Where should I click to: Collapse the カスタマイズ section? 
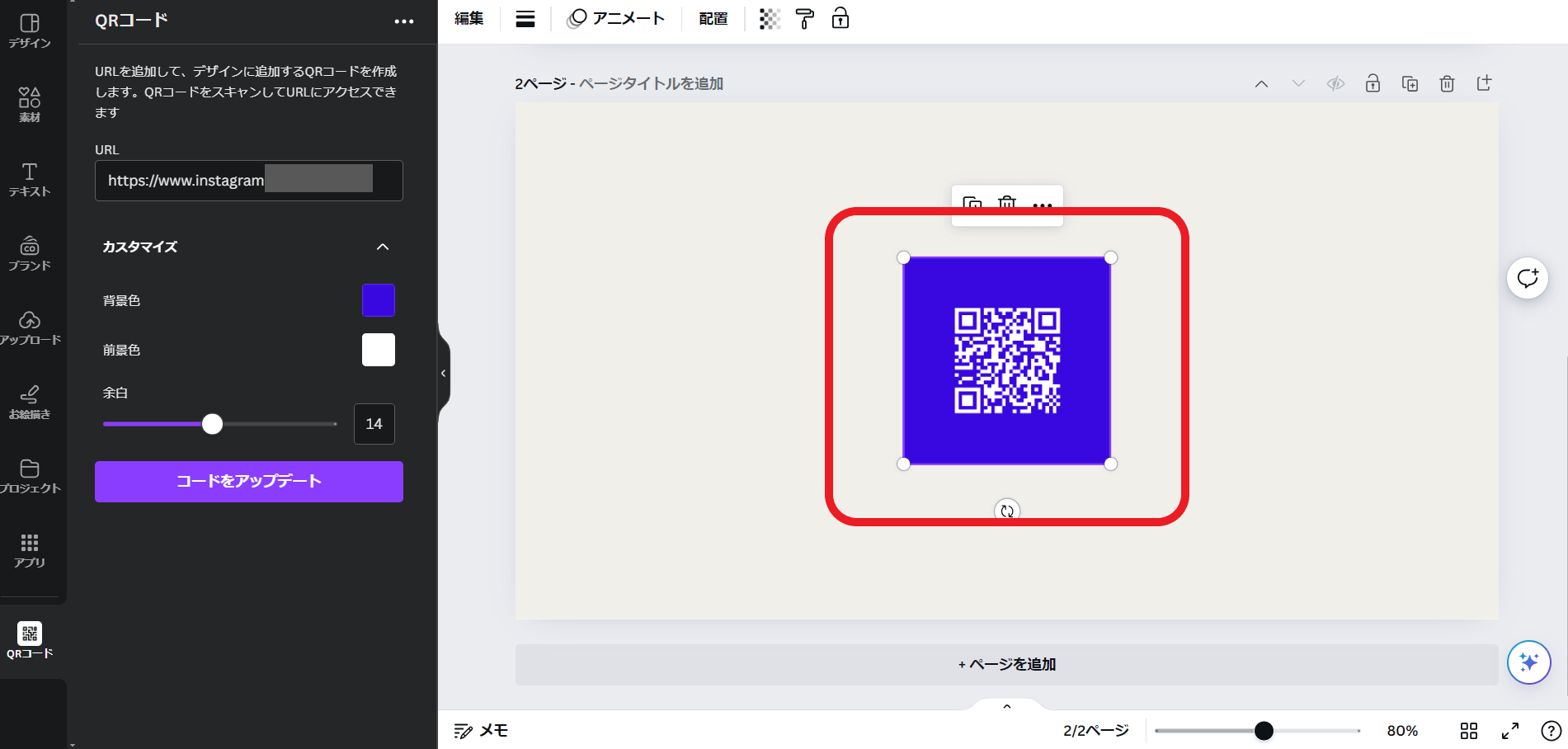382,247
